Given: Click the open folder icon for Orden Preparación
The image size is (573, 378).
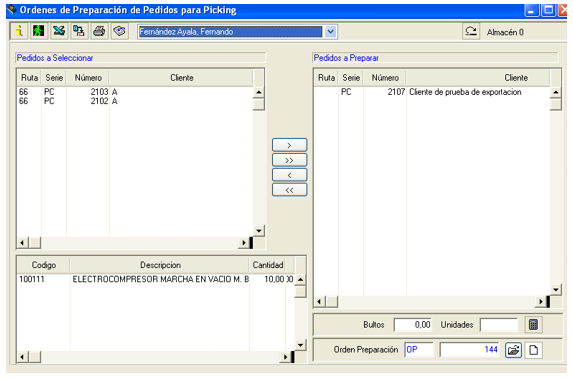Looking at the screenshot, I should 513,350.
